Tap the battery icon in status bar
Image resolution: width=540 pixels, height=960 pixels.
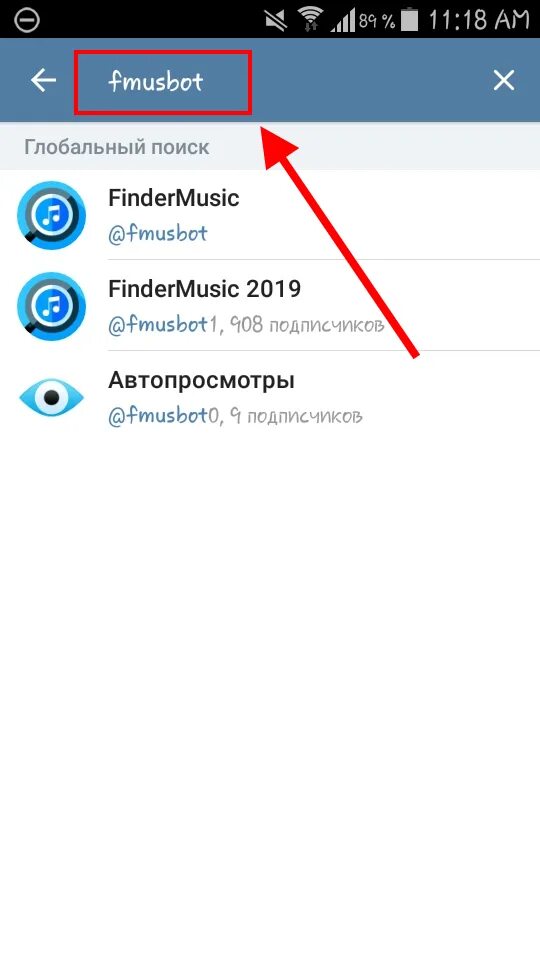pos(409,20)
